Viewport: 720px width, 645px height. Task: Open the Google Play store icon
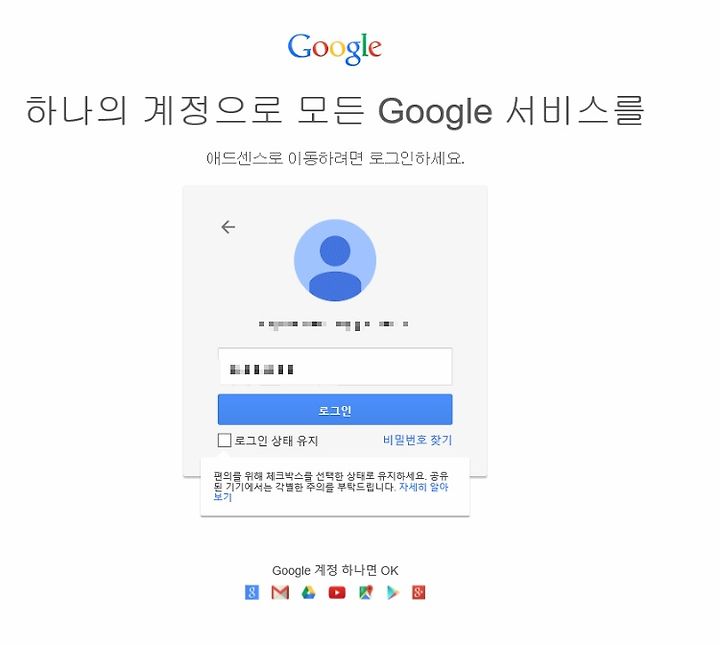393,593
